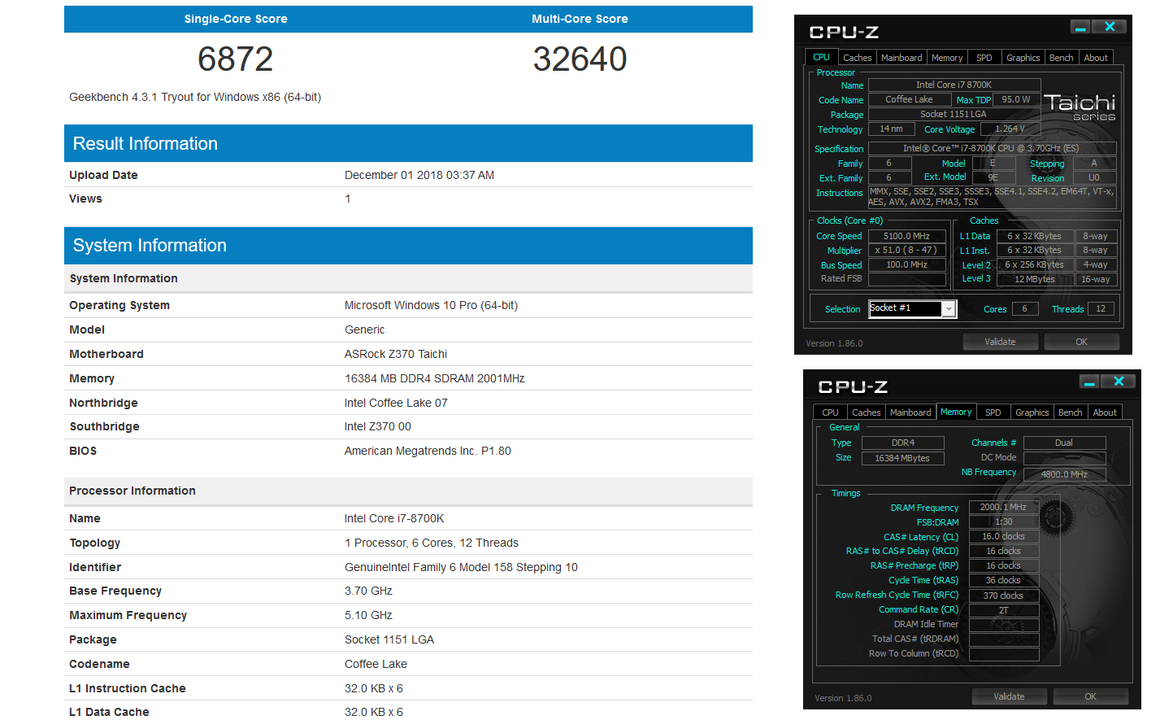Click the Taichi series logo
Screen dimensions: 1160x720
[x=1079, y=107]
